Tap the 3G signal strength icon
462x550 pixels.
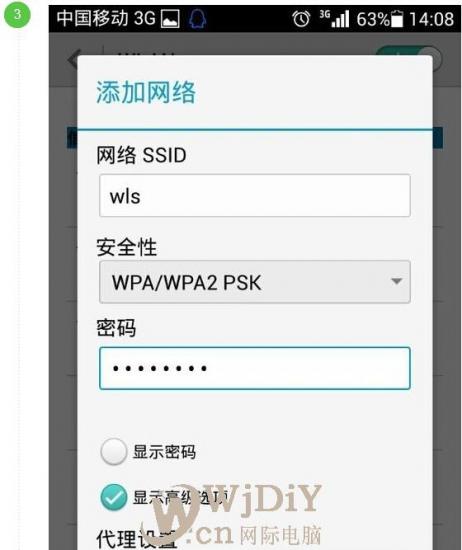click(335, 19)
